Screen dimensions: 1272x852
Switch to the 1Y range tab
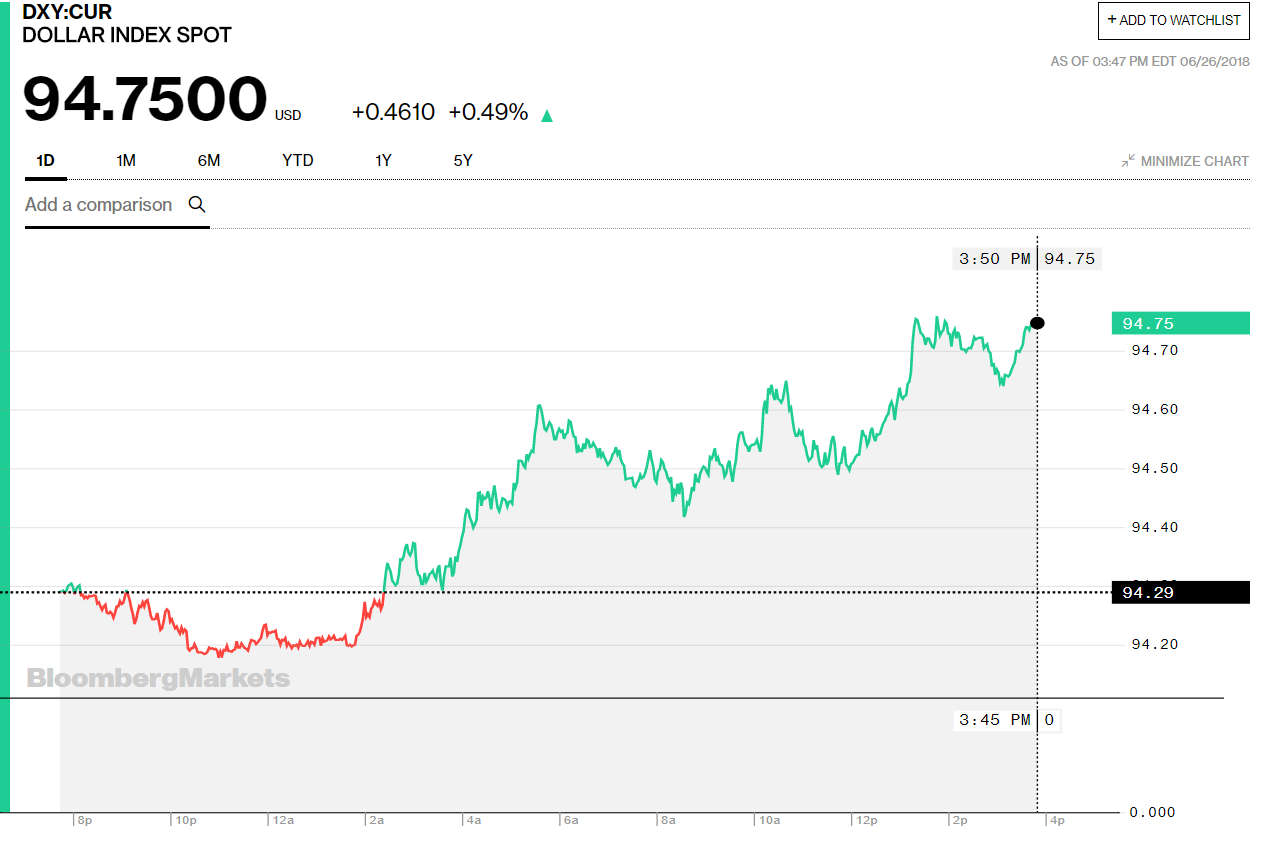tap(383, 160)
